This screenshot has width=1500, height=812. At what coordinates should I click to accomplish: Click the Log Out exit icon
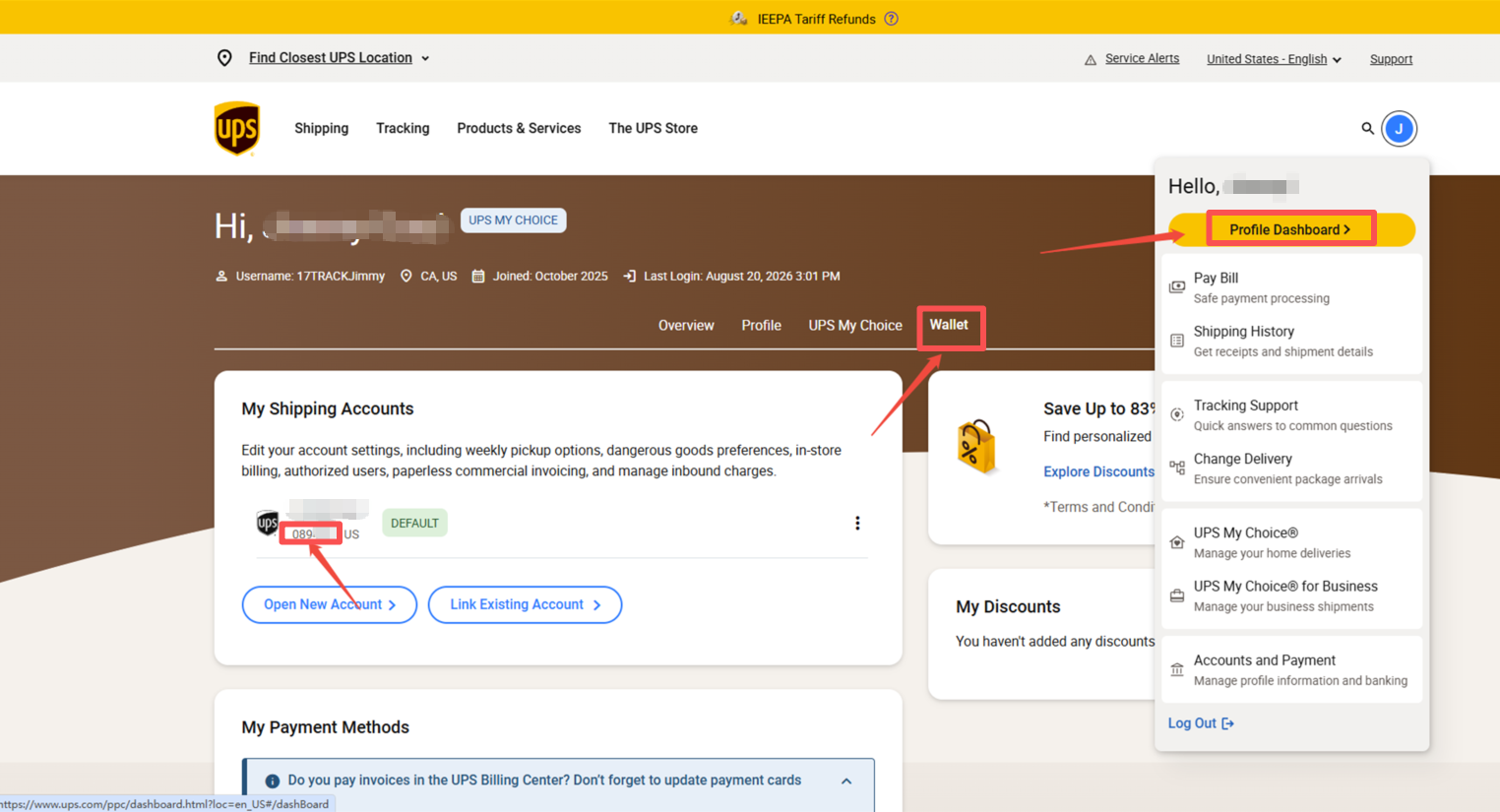(x=1227, y=723)
